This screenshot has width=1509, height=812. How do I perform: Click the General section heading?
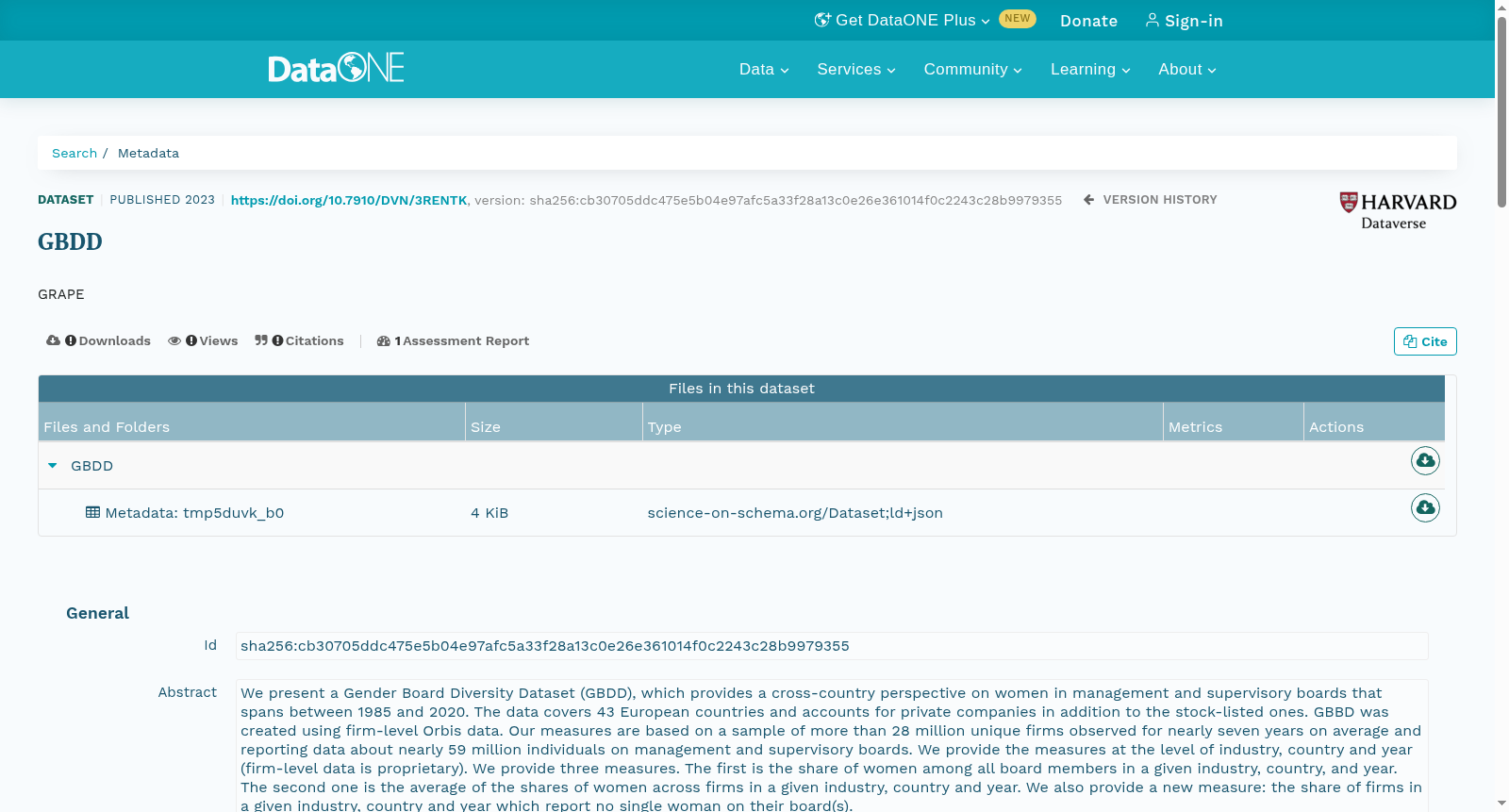click(97, 613)
